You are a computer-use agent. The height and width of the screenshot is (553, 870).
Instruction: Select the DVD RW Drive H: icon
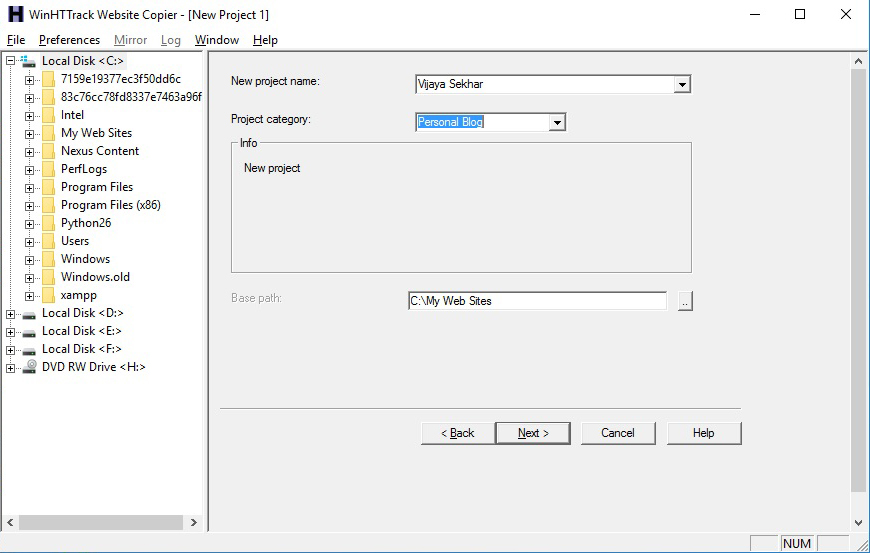tap(30, 367)
